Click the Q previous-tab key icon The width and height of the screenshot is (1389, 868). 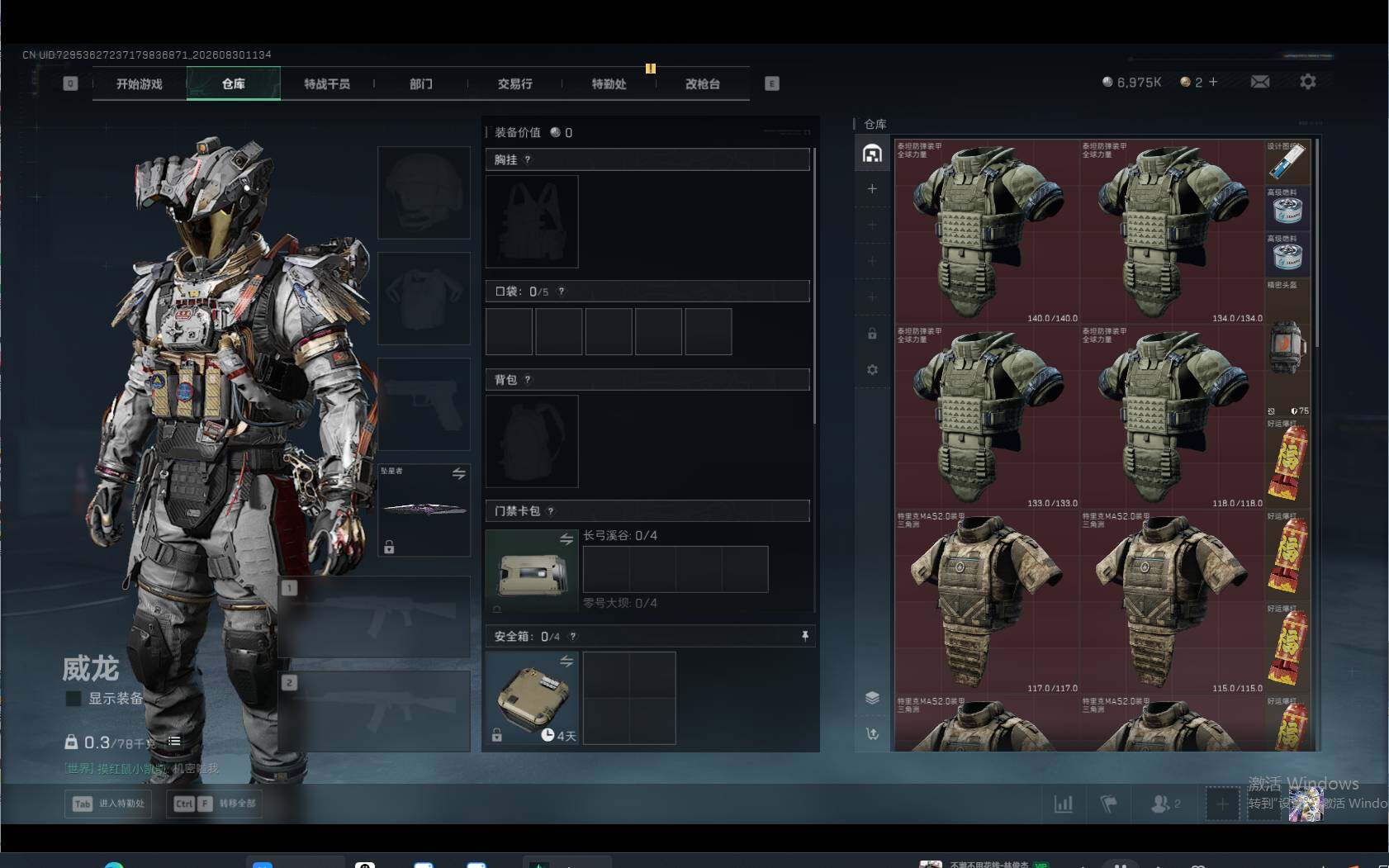point(70,83)
